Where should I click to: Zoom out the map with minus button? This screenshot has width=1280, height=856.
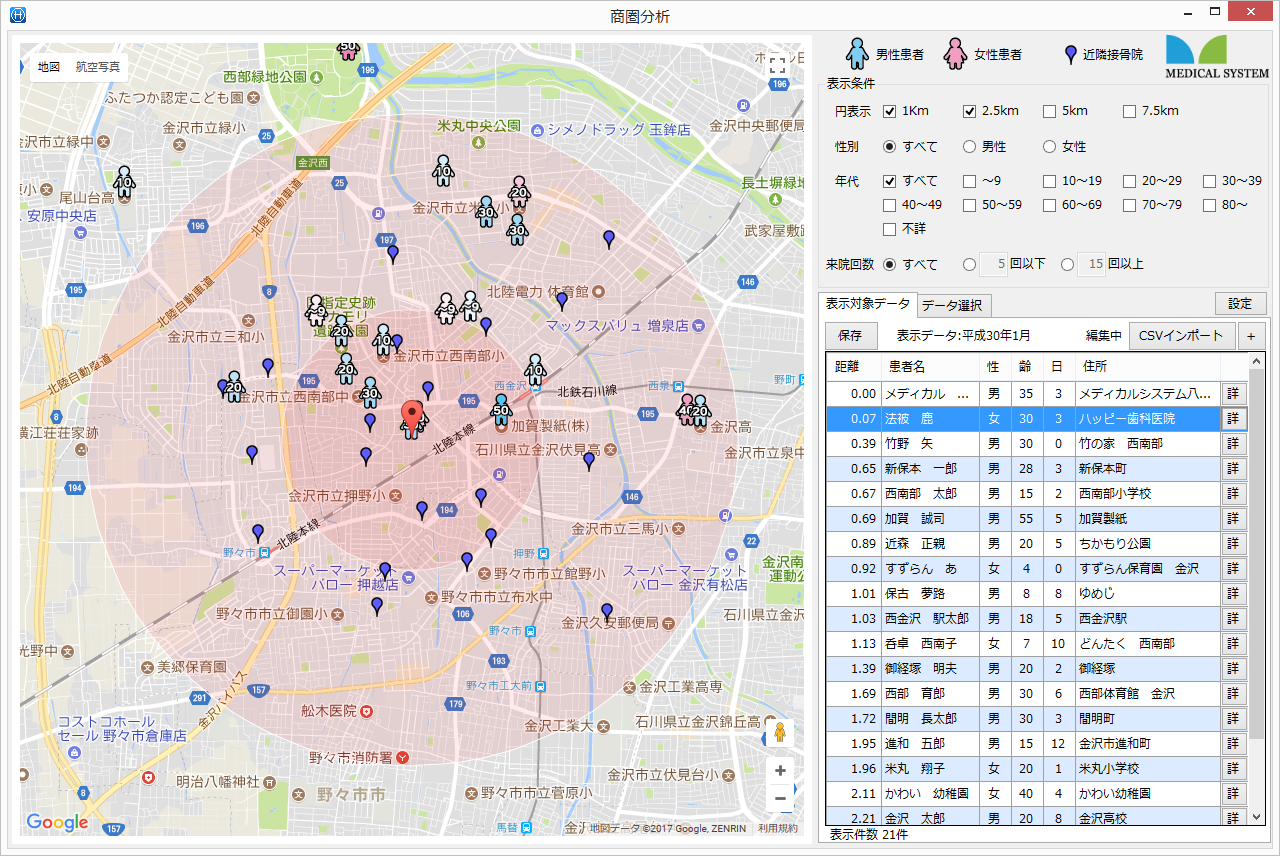(780, 798)
